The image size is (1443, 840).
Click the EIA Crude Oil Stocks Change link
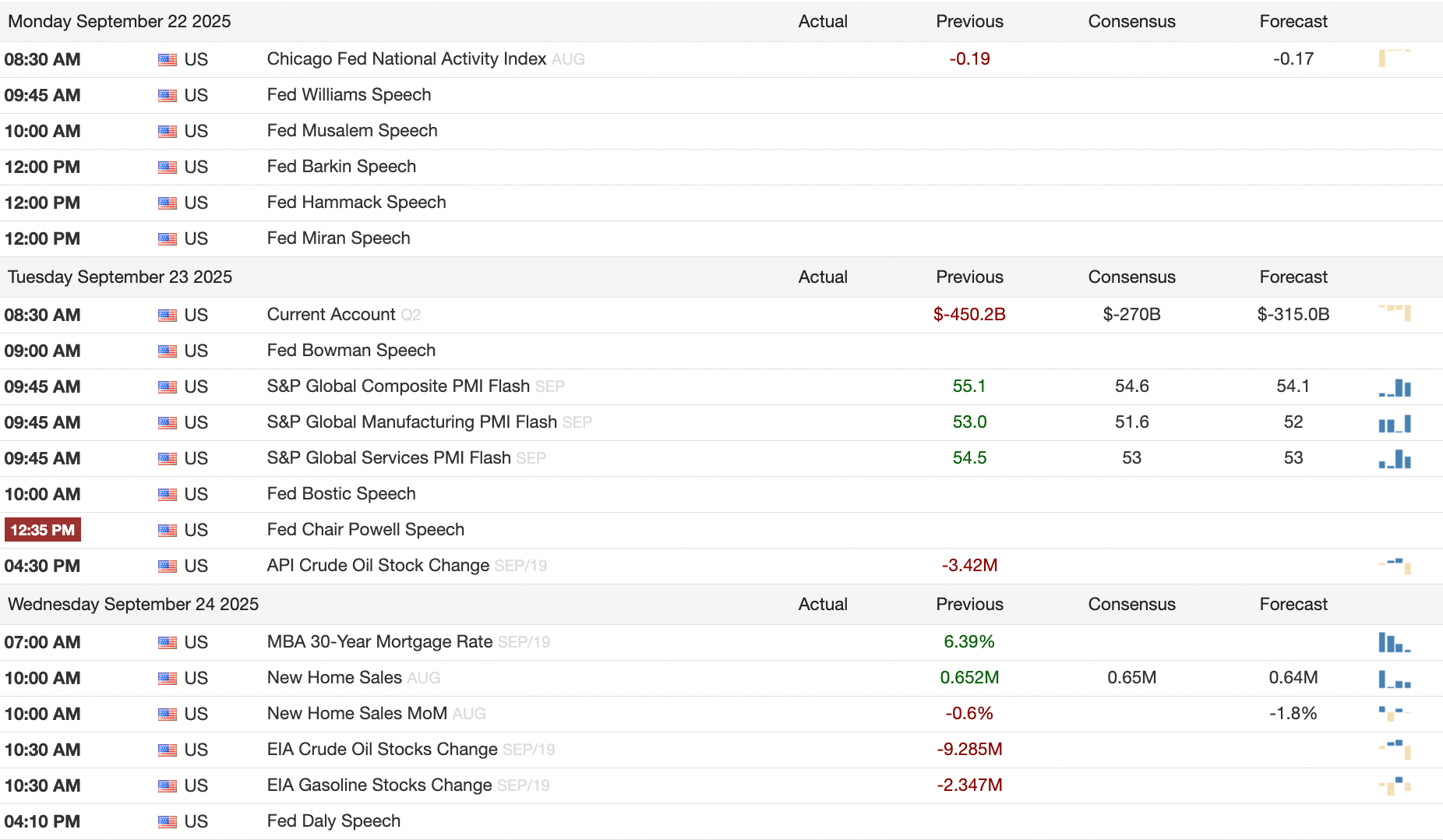(382, 750)
